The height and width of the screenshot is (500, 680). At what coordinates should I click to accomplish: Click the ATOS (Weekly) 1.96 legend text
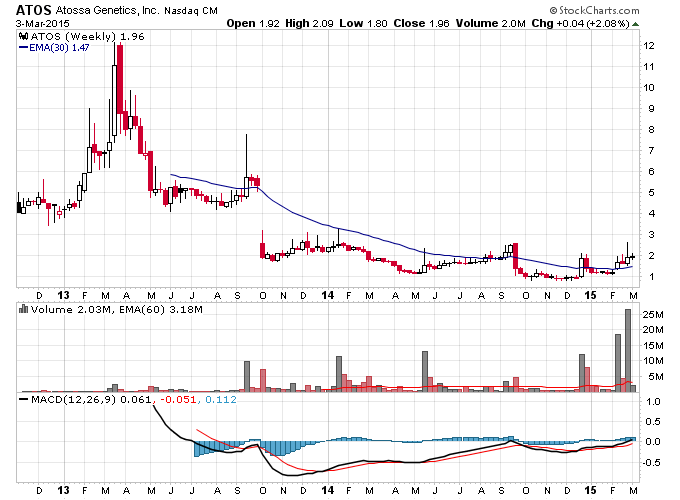click(87, 36)
